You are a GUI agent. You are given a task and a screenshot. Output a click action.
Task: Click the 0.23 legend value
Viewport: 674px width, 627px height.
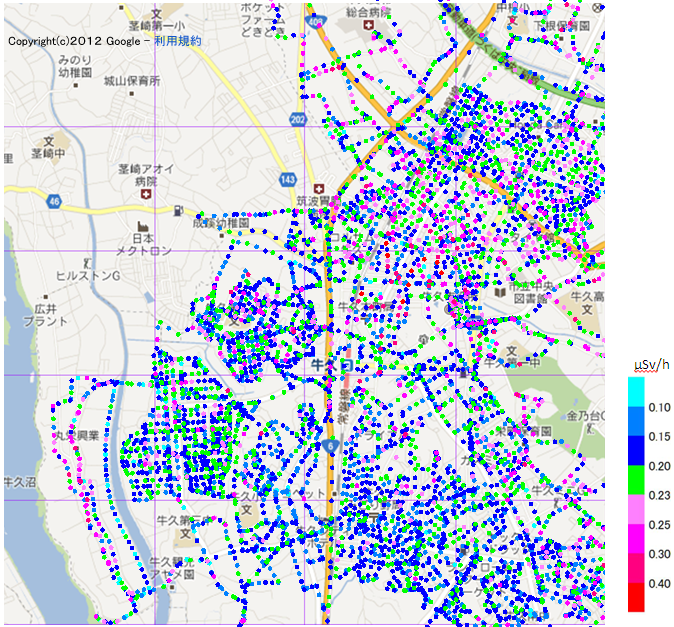659,495
